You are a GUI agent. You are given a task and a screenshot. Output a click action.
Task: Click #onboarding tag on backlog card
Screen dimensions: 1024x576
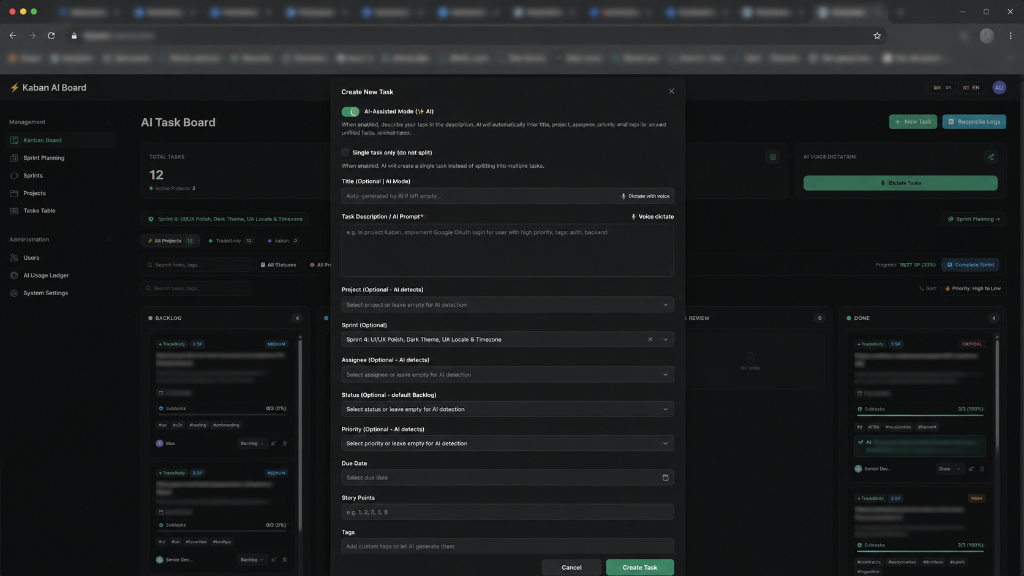coord(226,425)
